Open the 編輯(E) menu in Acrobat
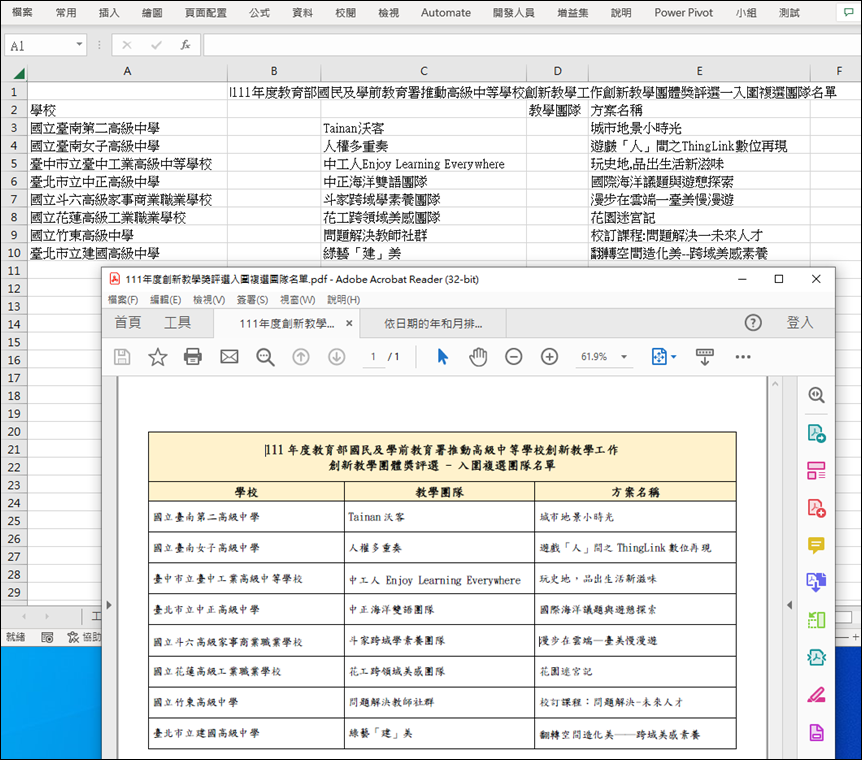Image resolution: width=862 pixels, height=760 pixels. point(166,300)
